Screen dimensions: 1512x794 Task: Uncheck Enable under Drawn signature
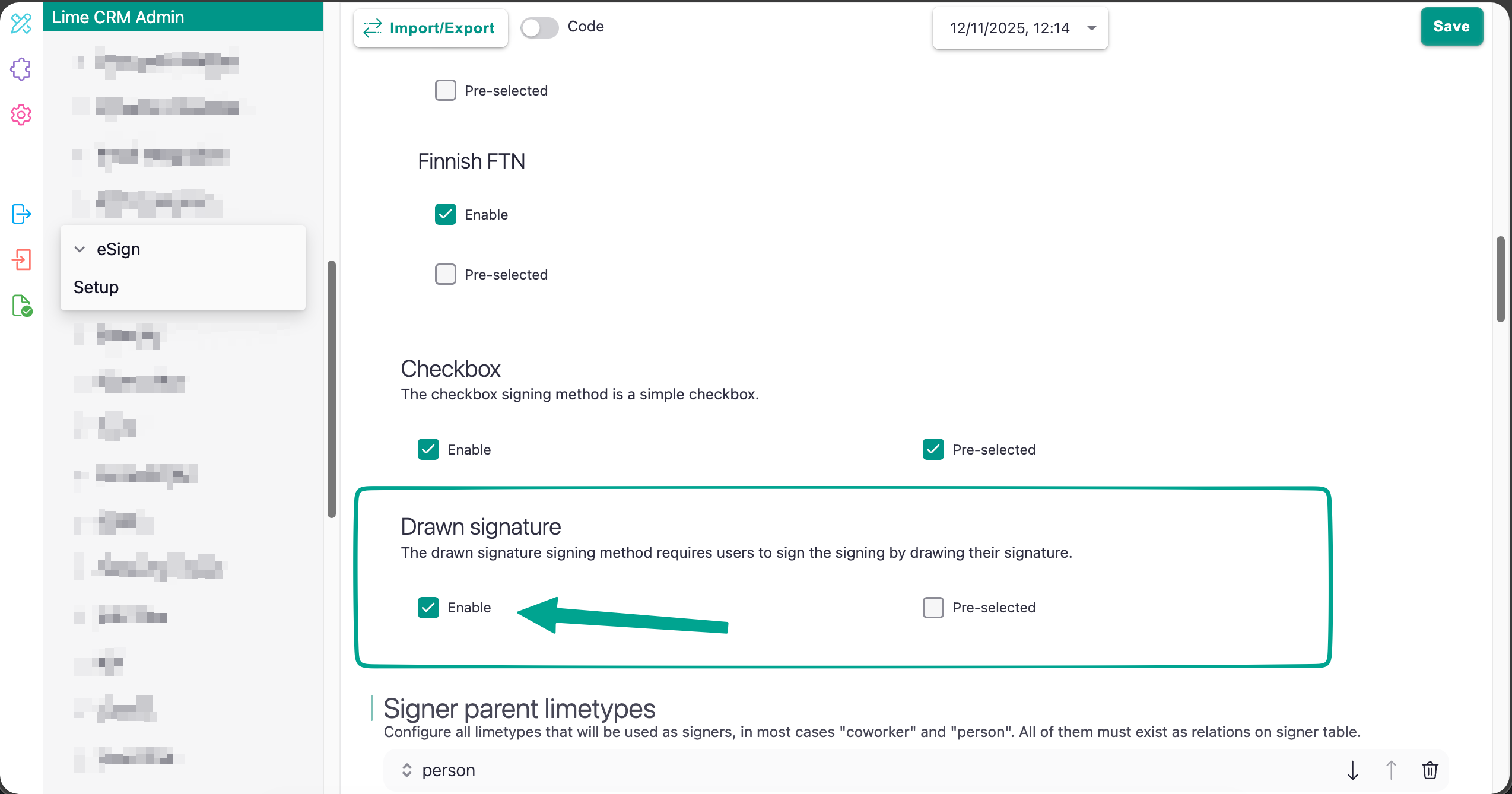pos(428,608)
